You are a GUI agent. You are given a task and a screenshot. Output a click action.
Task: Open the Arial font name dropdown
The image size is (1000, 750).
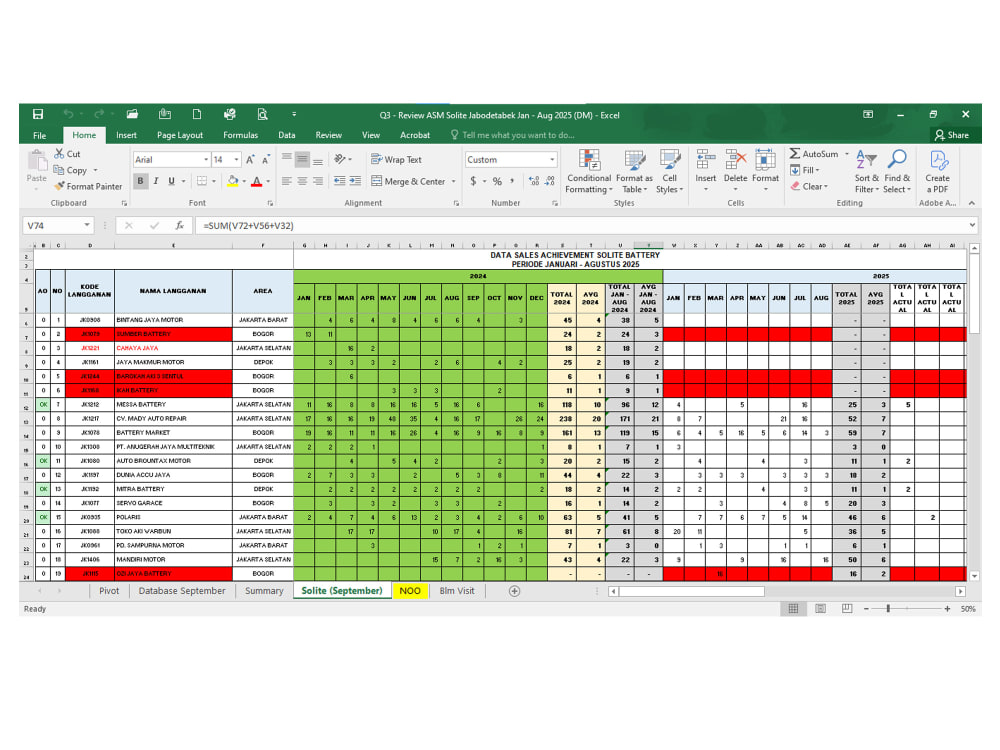pyautogui.click(x=206, y=159)
